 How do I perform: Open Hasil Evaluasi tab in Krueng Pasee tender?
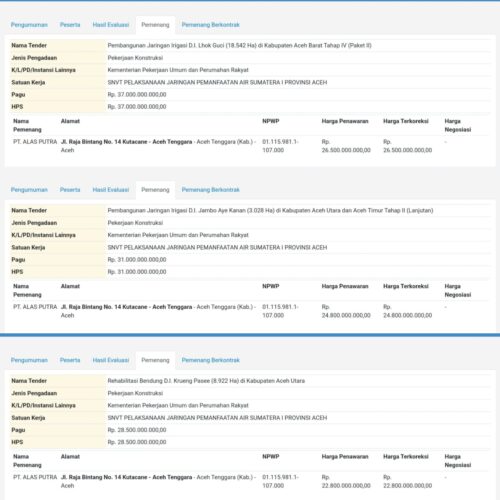tap(111, 360)
